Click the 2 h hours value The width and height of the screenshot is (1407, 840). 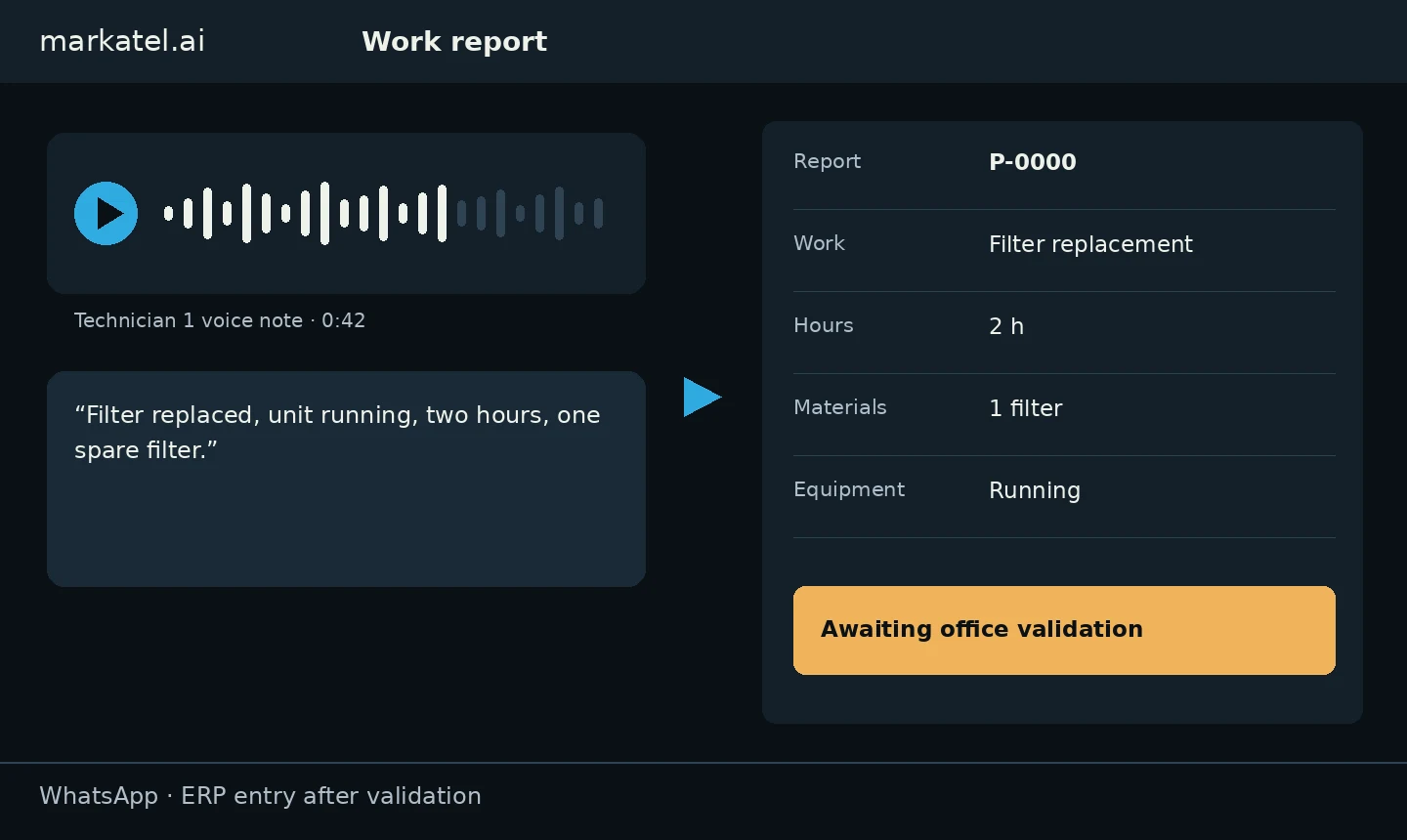1006,326
